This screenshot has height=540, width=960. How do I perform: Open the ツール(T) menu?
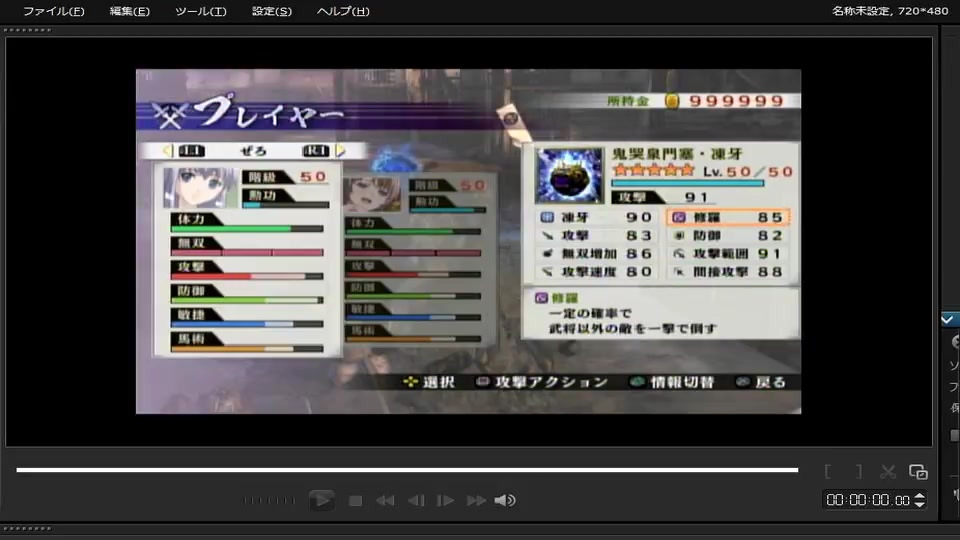201,11
